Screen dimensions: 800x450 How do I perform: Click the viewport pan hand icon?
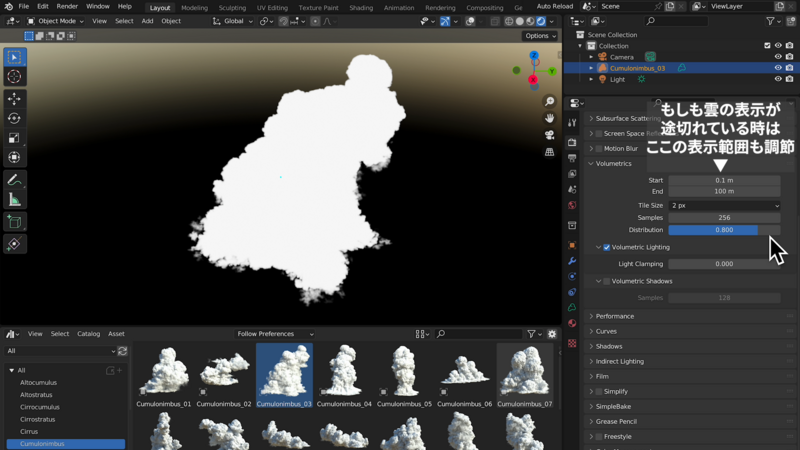click(x=549, y=118)
